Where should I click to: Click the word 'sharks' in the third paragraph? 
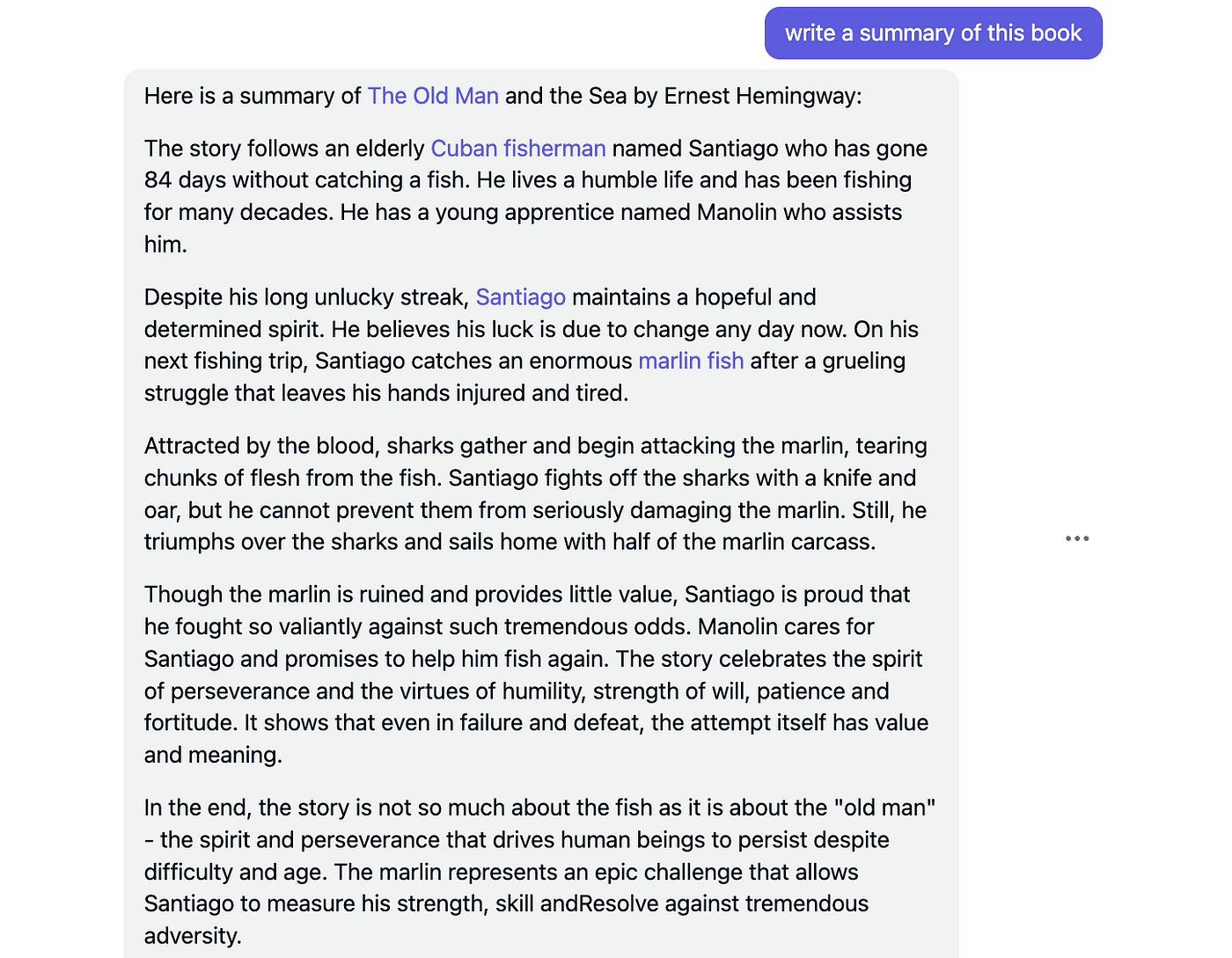(x=420, y=446)
